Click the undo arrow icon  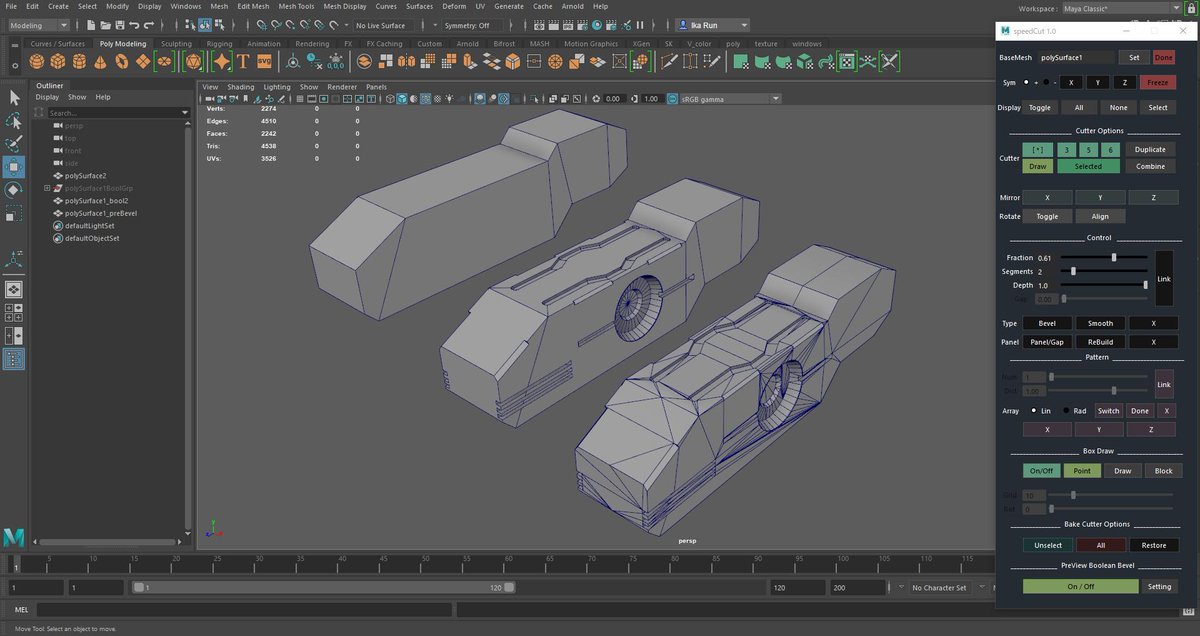point(136,25)
